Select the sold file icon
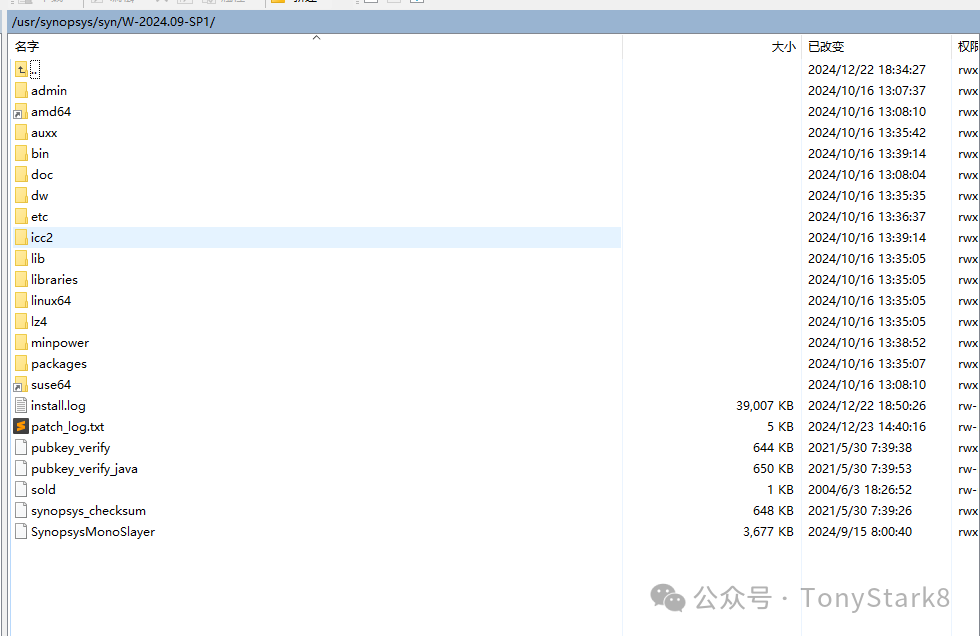Viewport: 980px width, 636px height. click(x=21, y=490)
